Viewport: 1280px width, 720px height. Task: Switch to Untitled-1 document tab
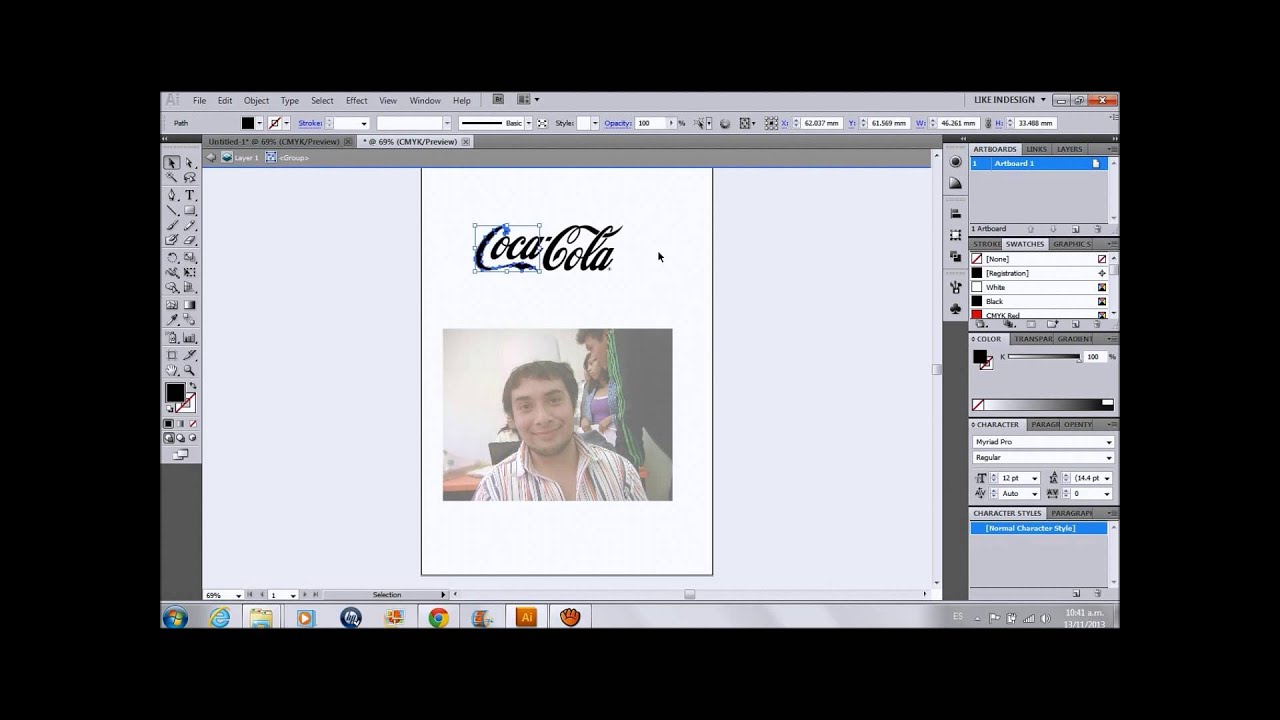[x=274, y=142]
